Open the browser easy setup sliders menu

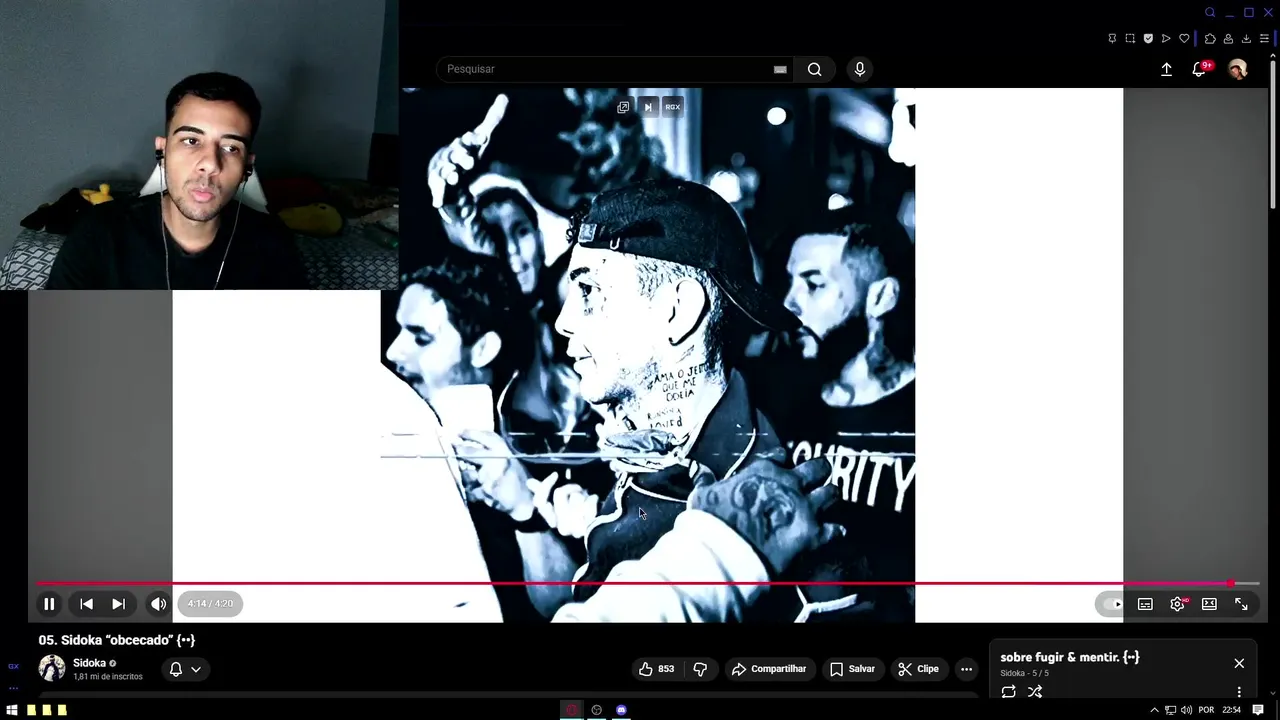[x=1264, y=38]
